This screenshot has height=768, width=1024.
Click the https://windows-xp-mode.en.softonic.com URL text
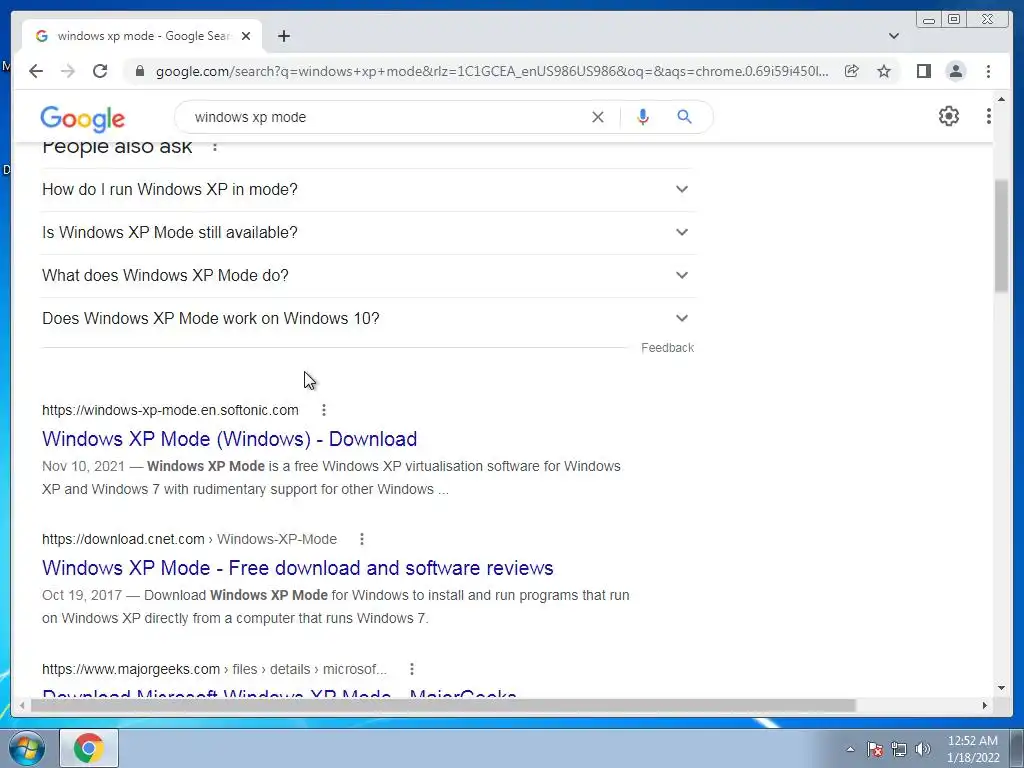pos(170,410)
